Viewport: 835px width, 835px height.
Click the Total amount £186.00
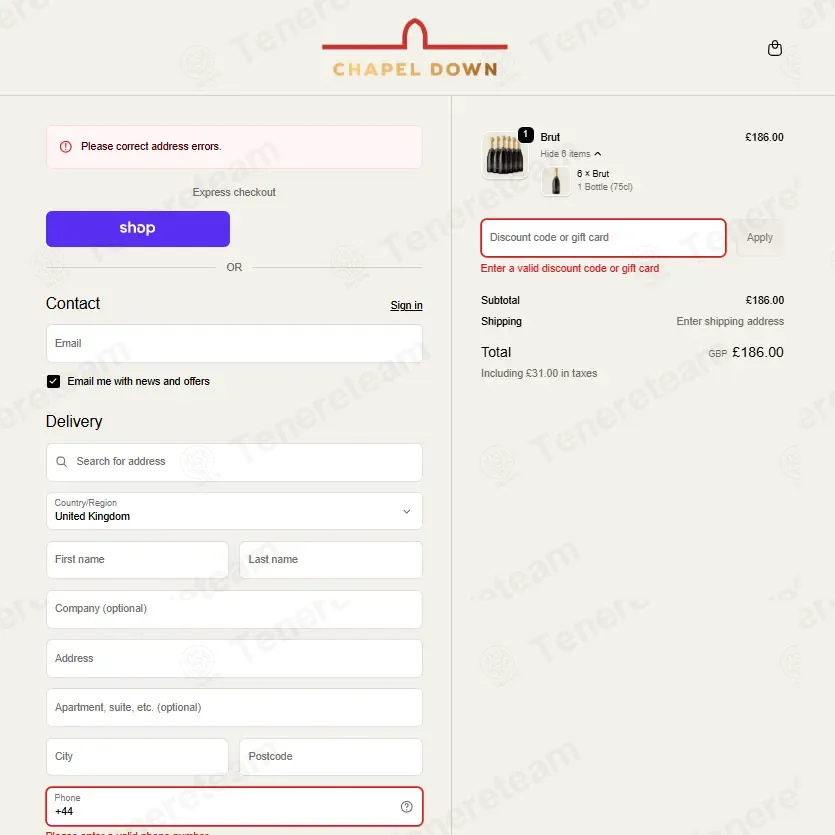click(x=758, y=353)
